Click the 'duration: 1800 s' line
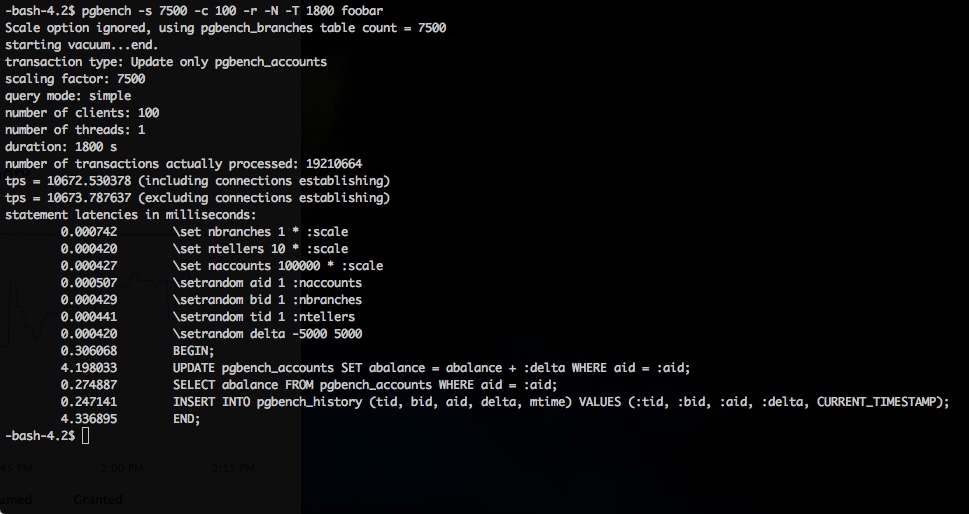 61,147
